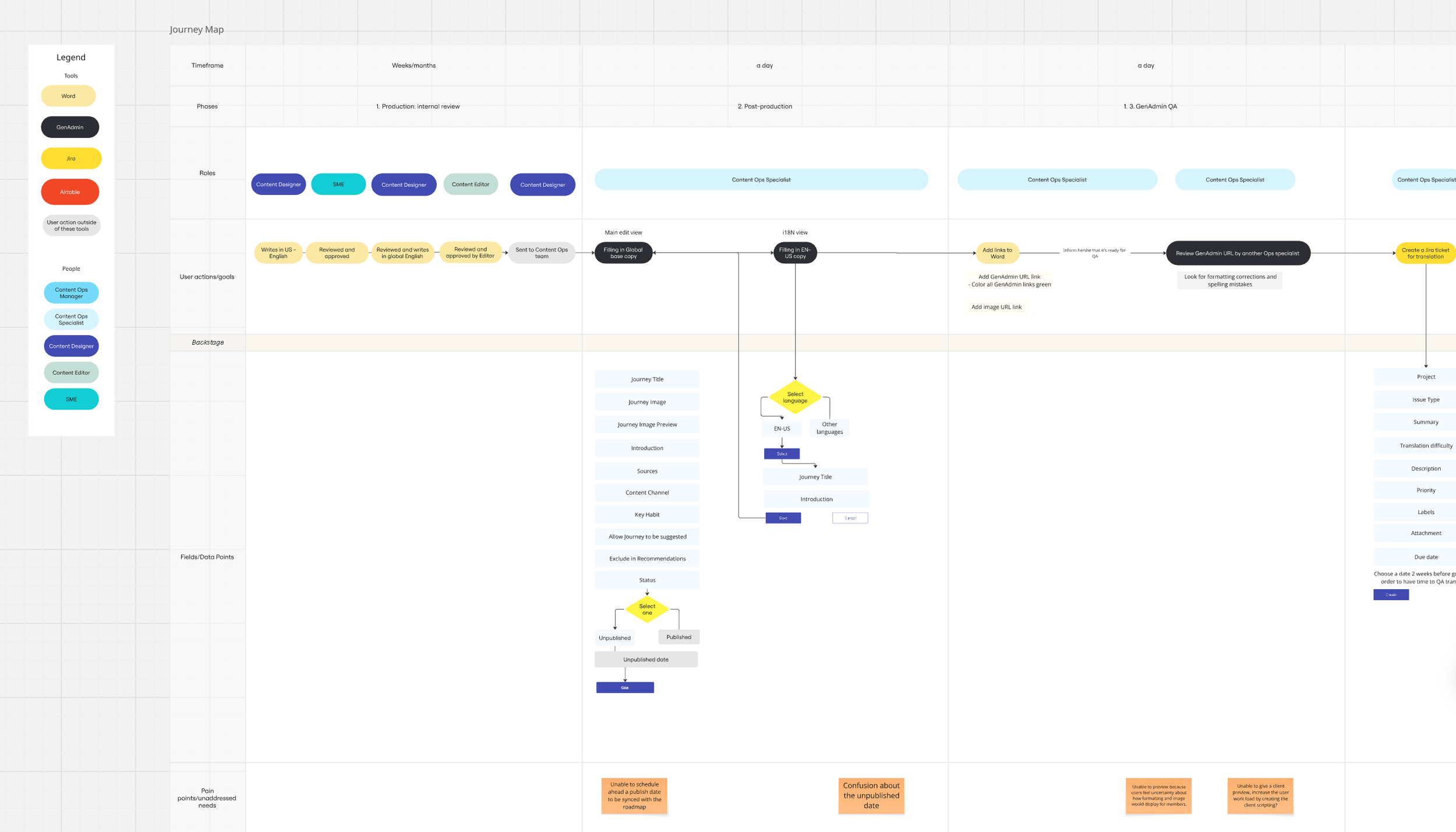Click Save button next to Cancel
This screenshot has height=832, width=1456.
[x=783, y=518]
